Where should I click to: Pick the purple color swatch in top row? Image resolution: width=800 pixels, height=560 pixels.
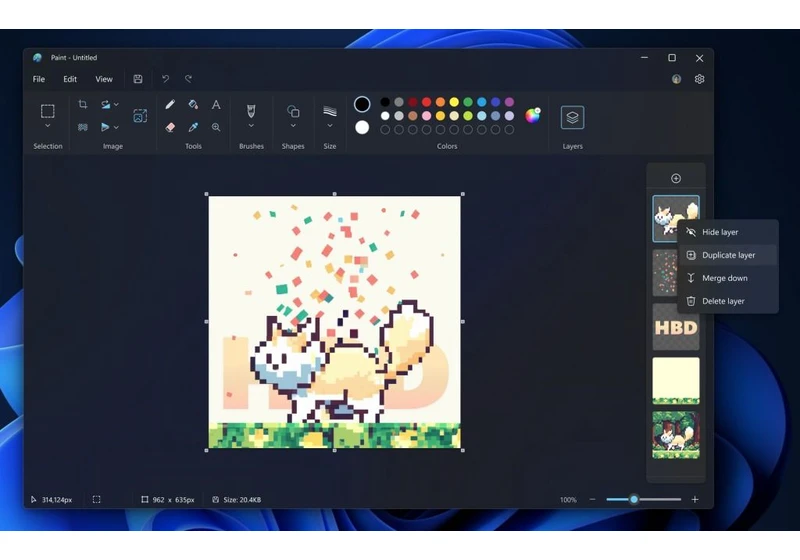coord(509,102)
